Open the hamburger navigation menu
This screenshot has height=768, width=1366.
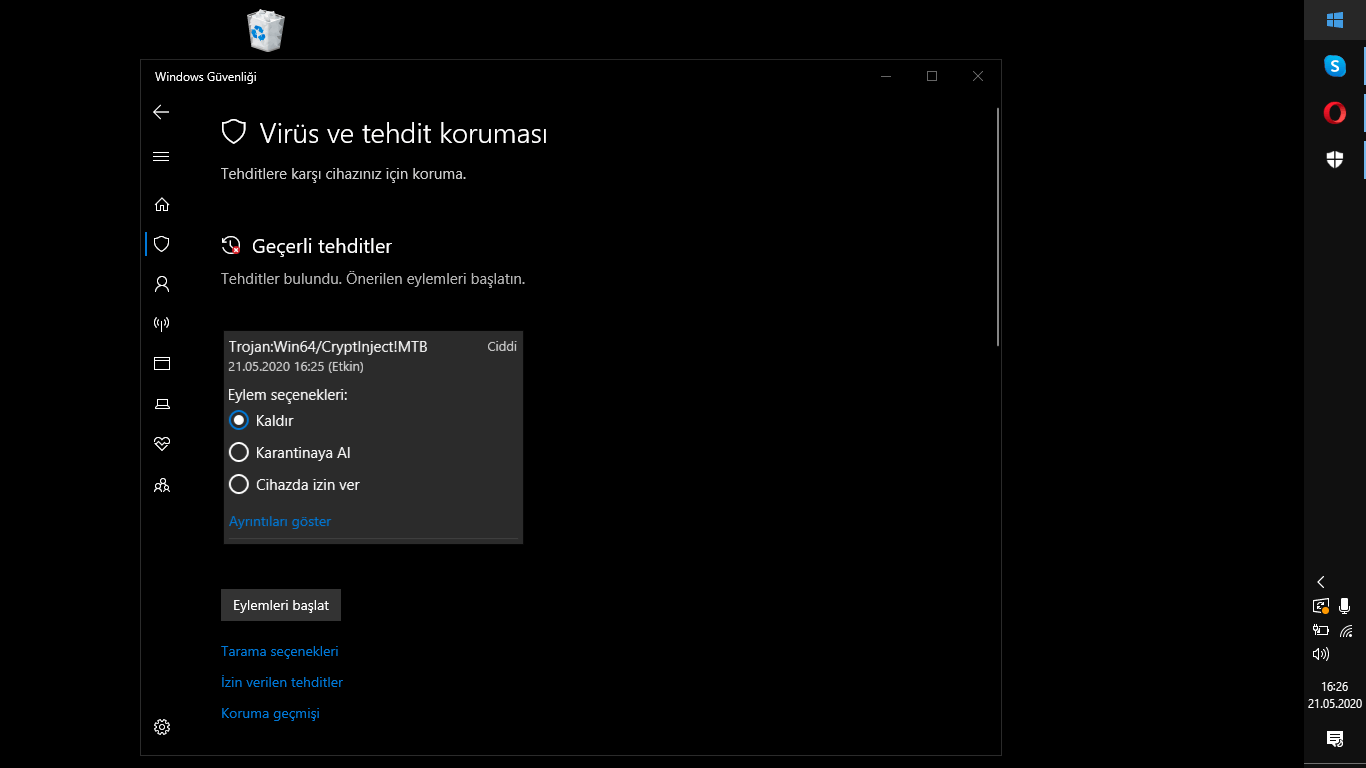point(161,156)
